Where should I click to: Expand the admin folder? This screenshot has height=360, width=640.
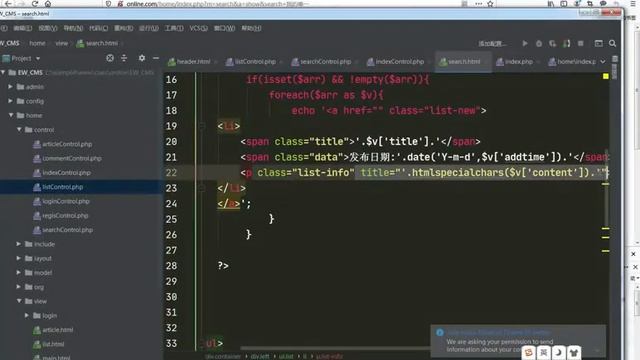coord(11,87)
